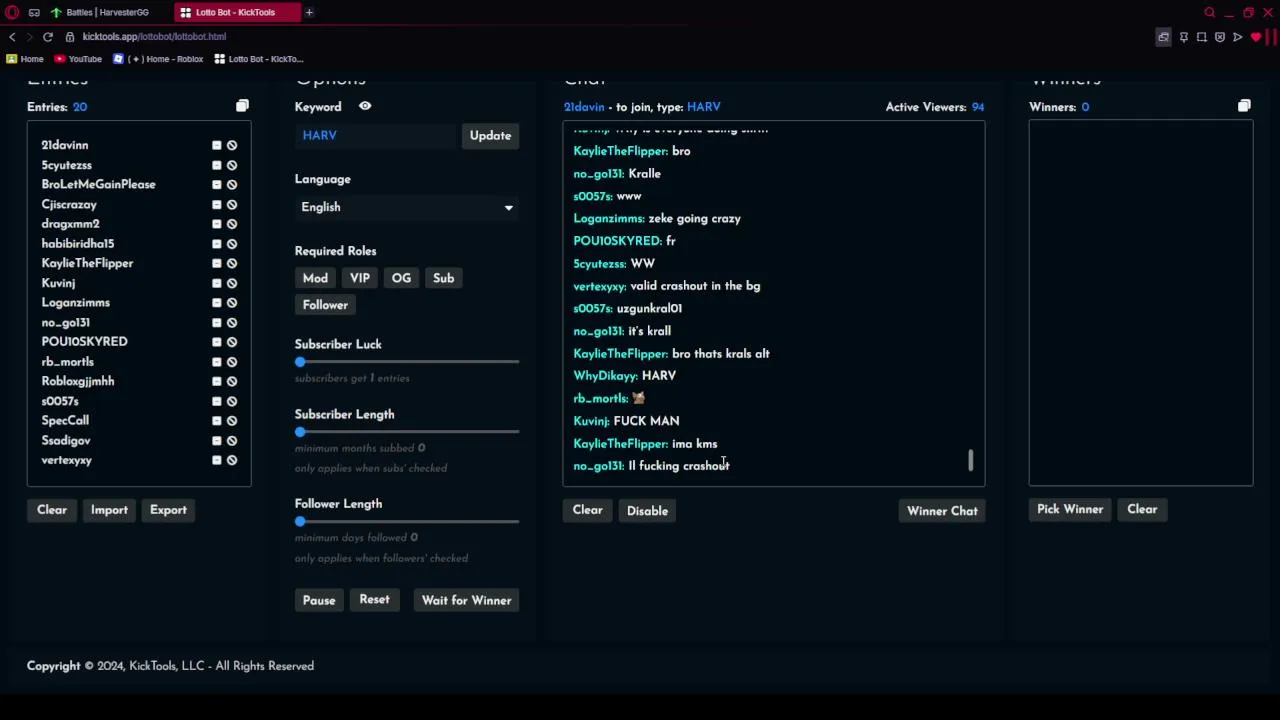Screen dimensions: 1280x720
Task: Toggle keyword visibility eye icon
Action: point(365,106)
